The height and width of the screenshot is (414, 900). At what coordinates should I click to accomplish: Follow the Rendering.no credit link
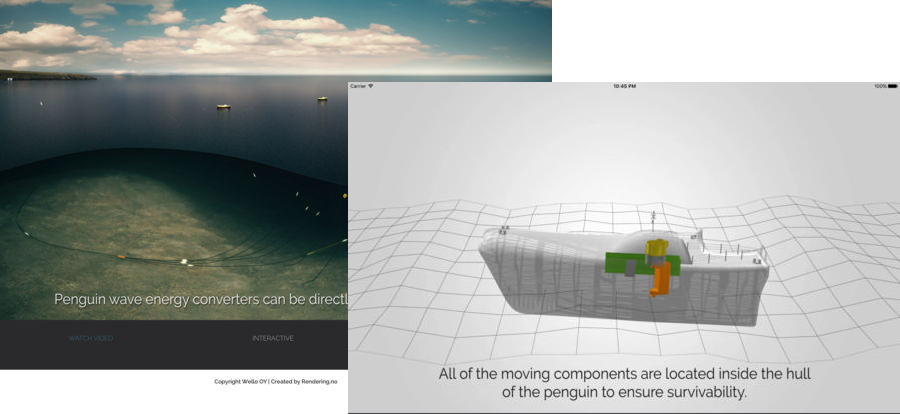pyautogui.click(x=317, y=381)
